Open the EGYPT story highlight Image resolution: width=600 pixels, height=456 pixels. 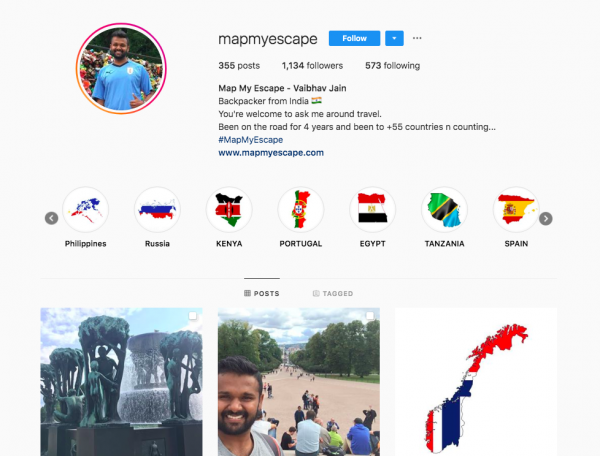click(372, 210)
